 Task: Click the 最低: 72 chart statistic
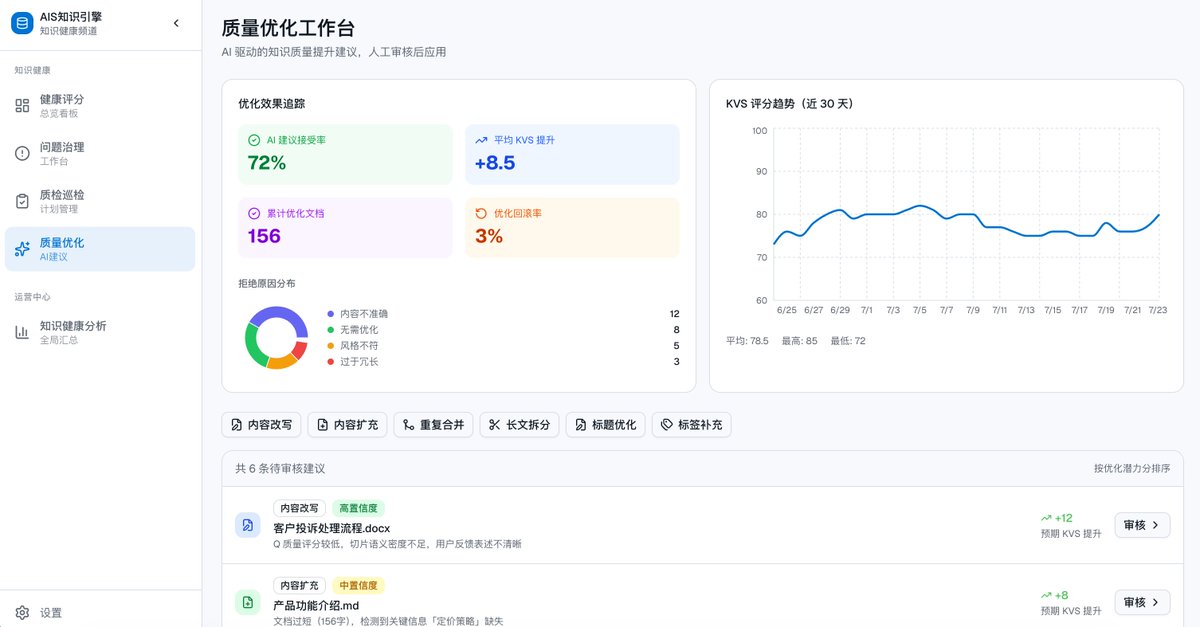click(x=848, y=341)
